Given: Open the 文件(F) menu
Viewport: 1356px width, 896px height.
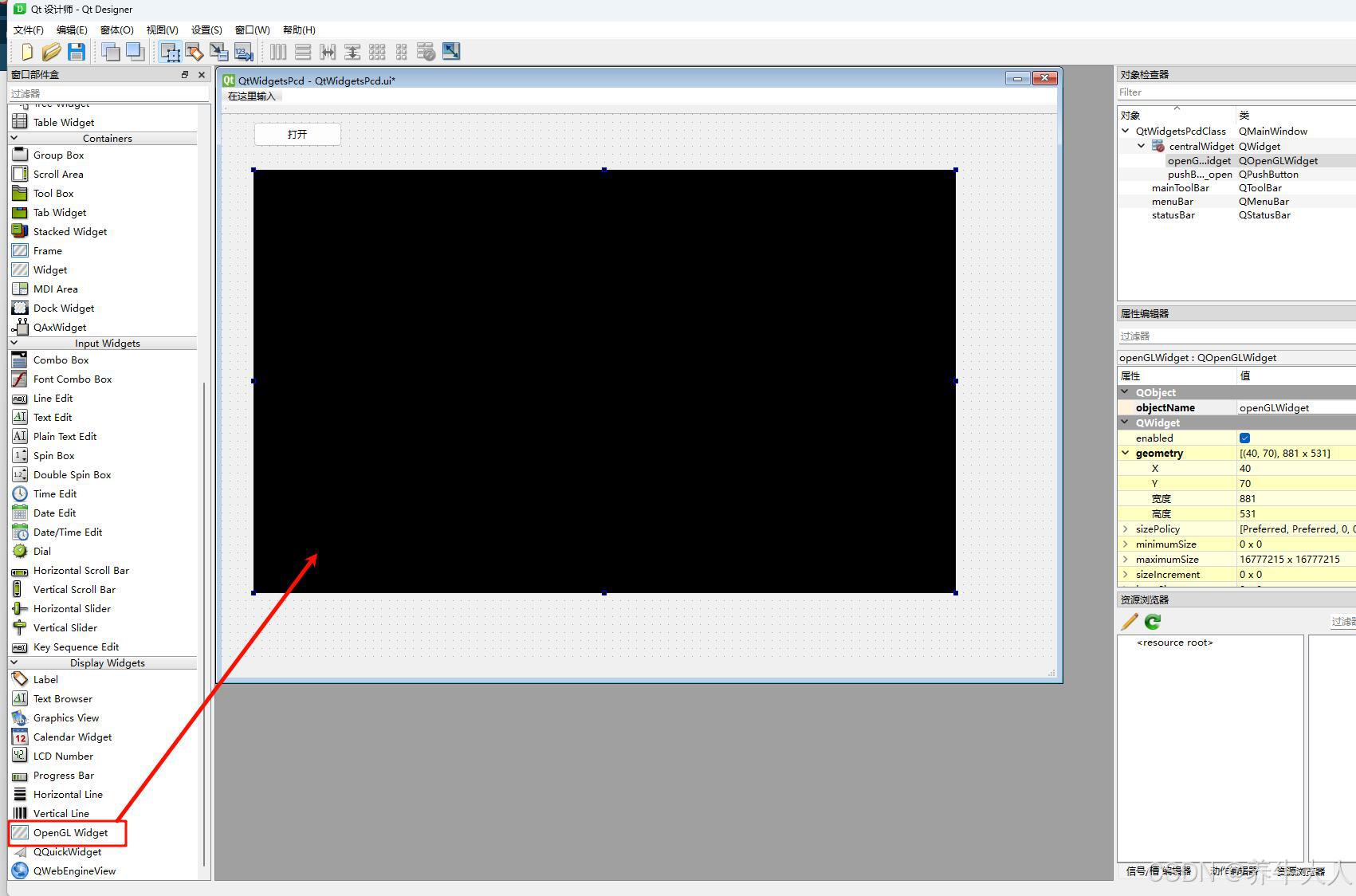Looking at the screenshot, I should point(28,29).
